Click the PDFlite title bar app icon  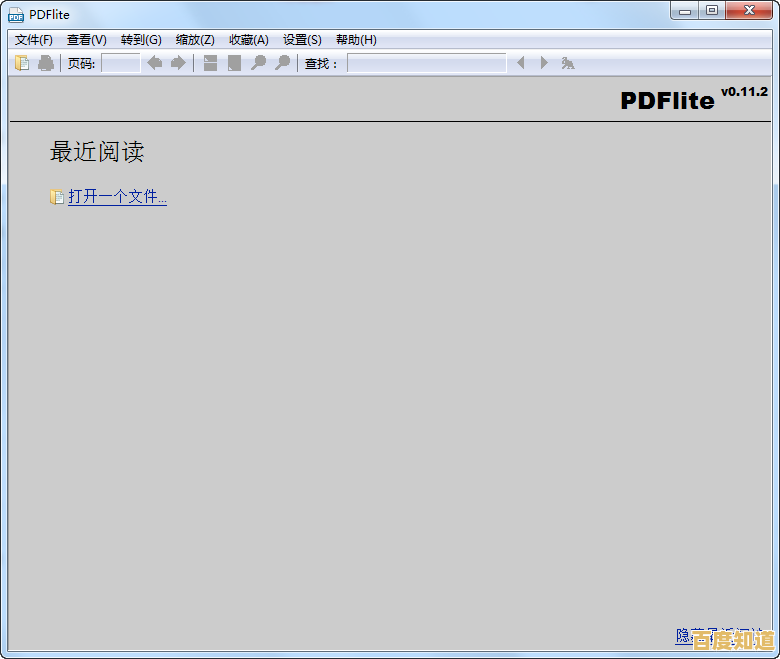tap(16, 15)
